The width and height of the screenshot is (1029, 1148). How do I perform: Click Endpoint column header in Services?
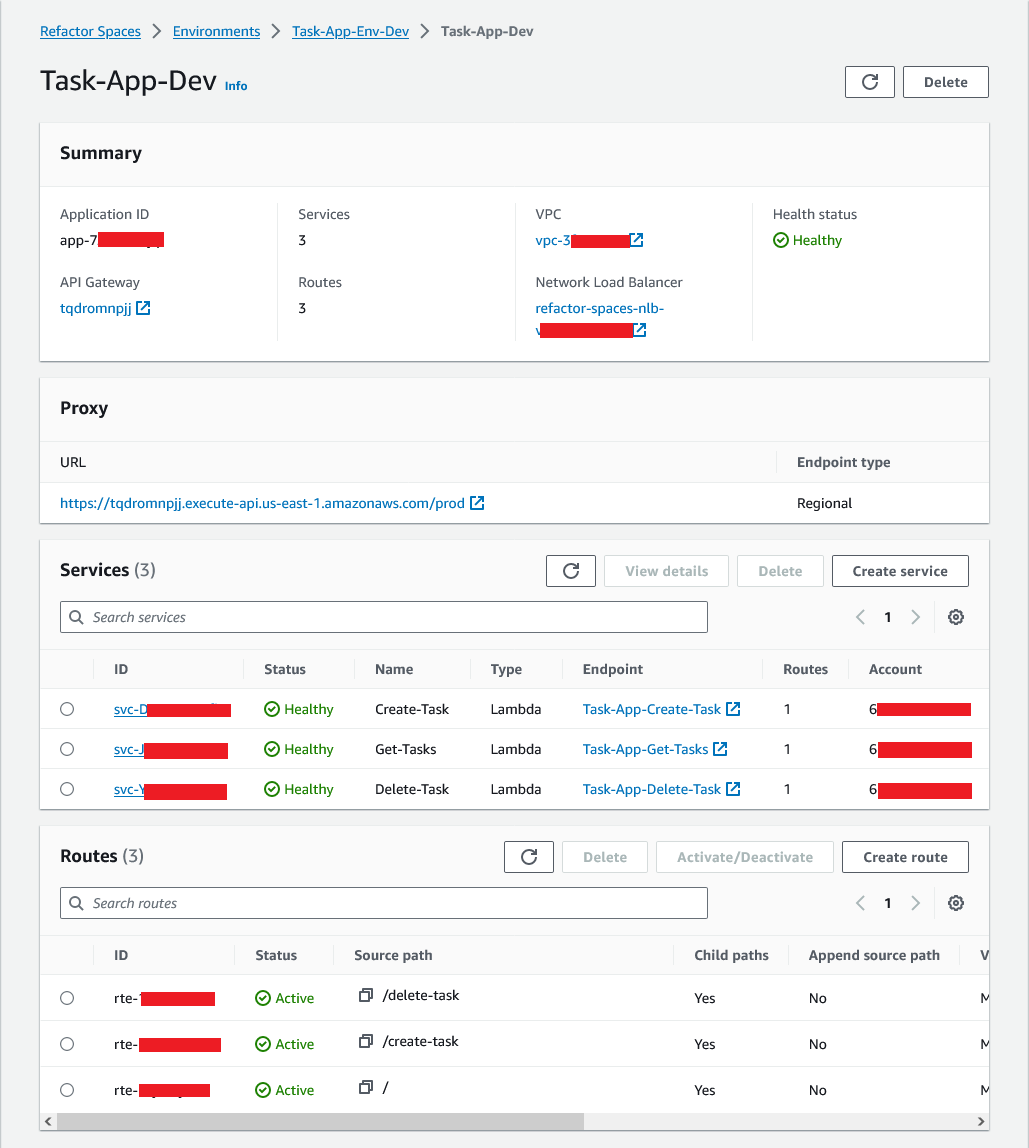tap(613, 669)
